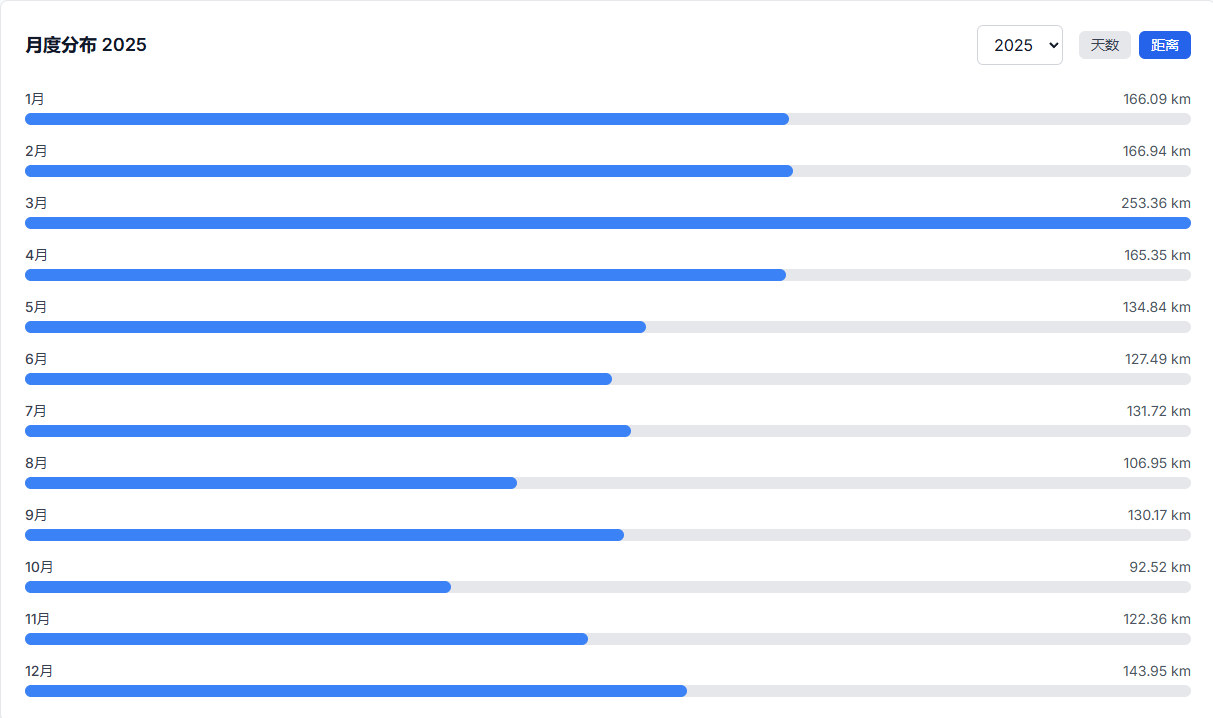Switch to 距离 view

click(x=1164, y=45)
